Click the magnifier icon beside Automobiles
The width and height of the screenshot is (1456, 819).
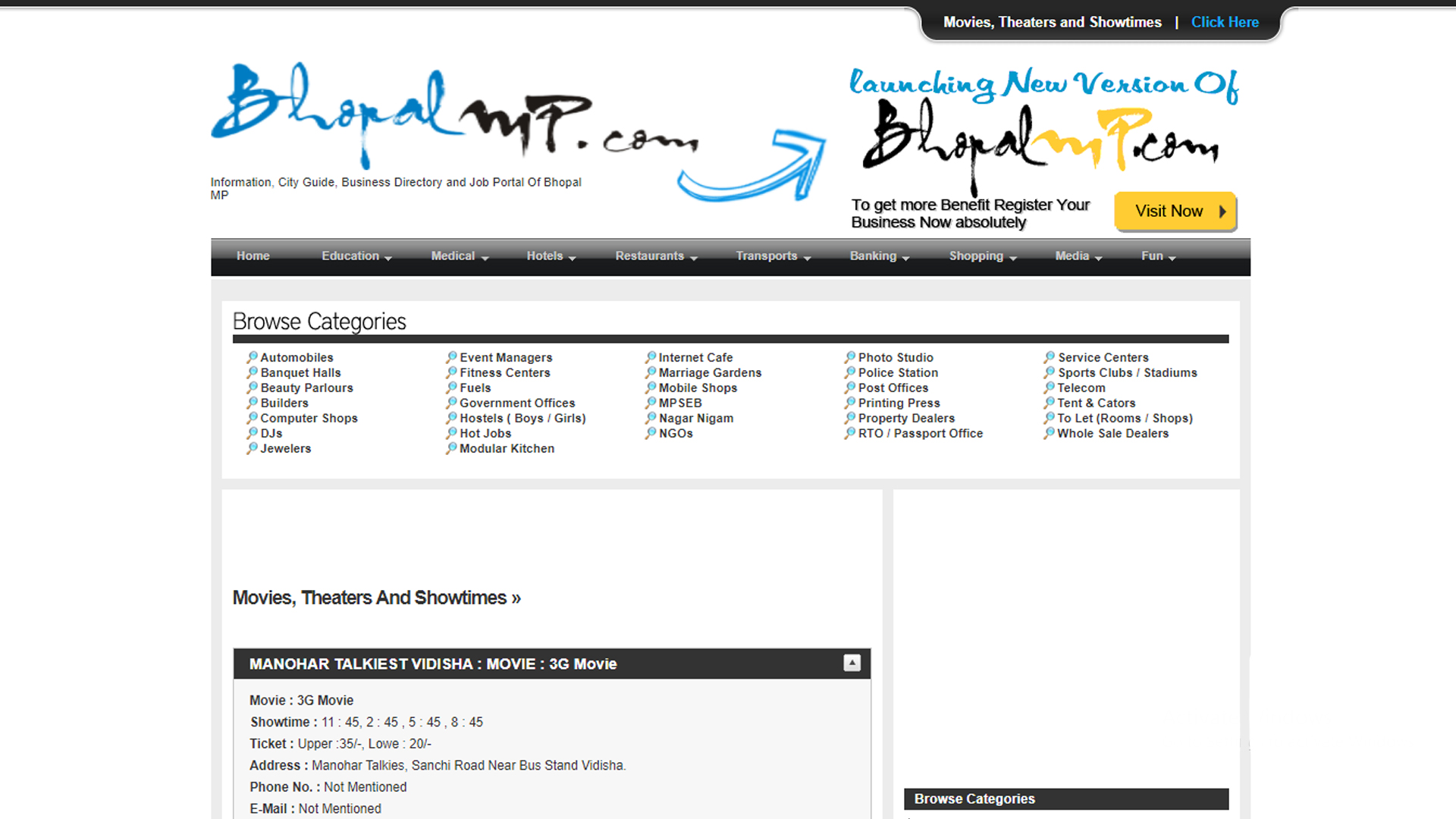(252, 357)
